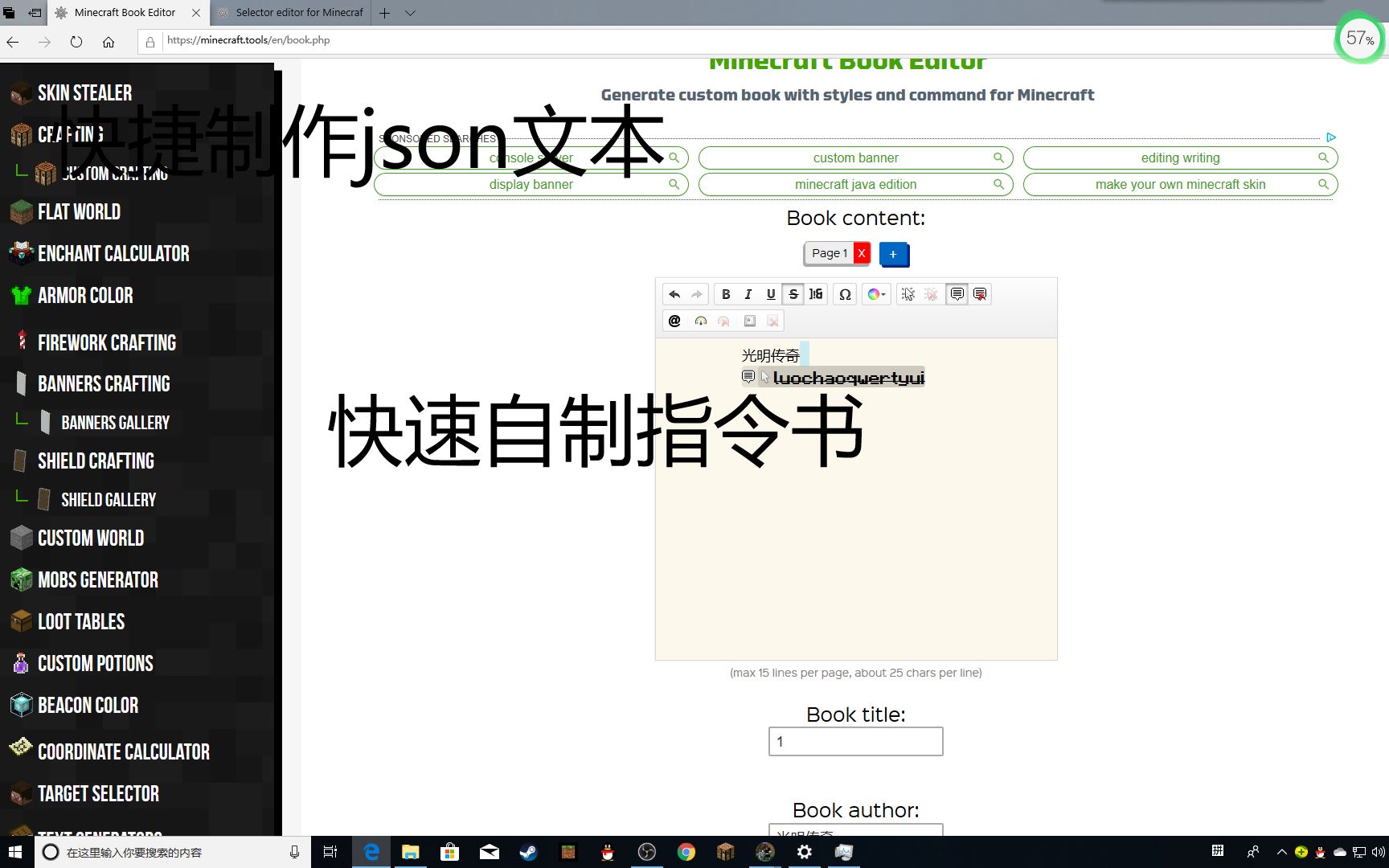This screenshot has height=868, width=1389.
Task: Insert a keybind element
Action: click(750, 321)
